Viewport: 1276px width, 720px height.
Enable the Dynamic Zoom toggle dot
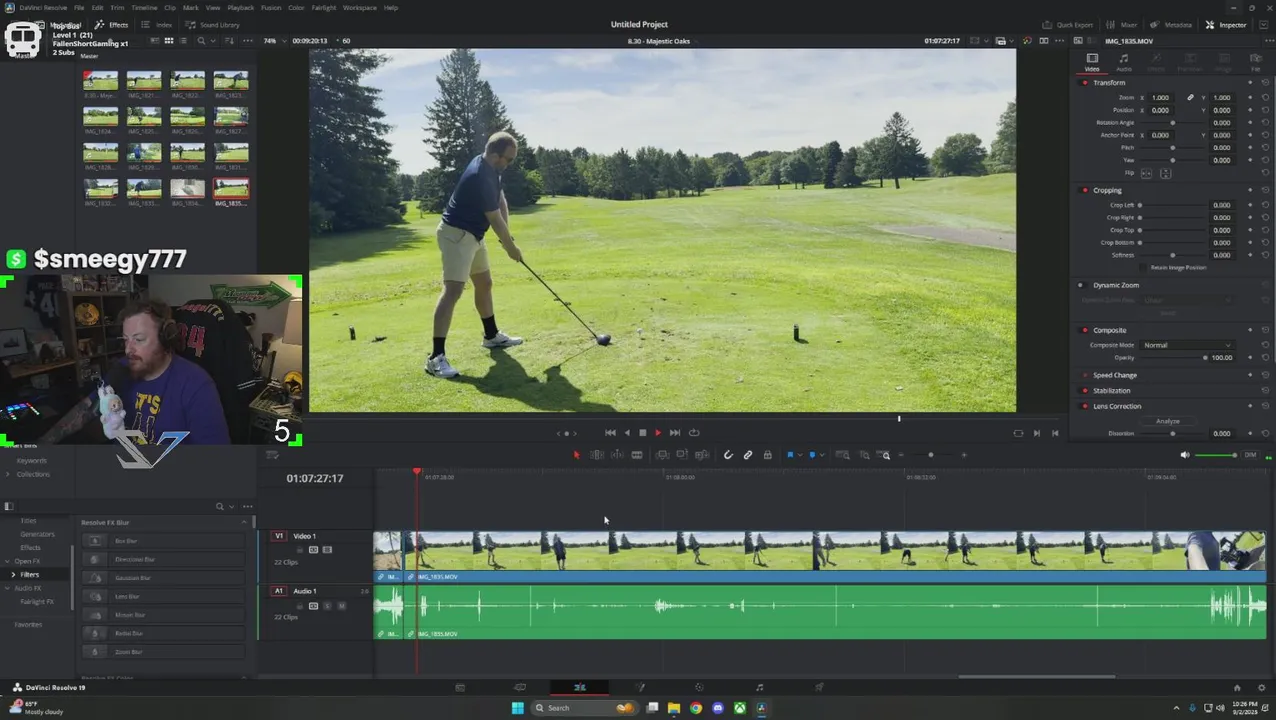tap(1080, 285)
